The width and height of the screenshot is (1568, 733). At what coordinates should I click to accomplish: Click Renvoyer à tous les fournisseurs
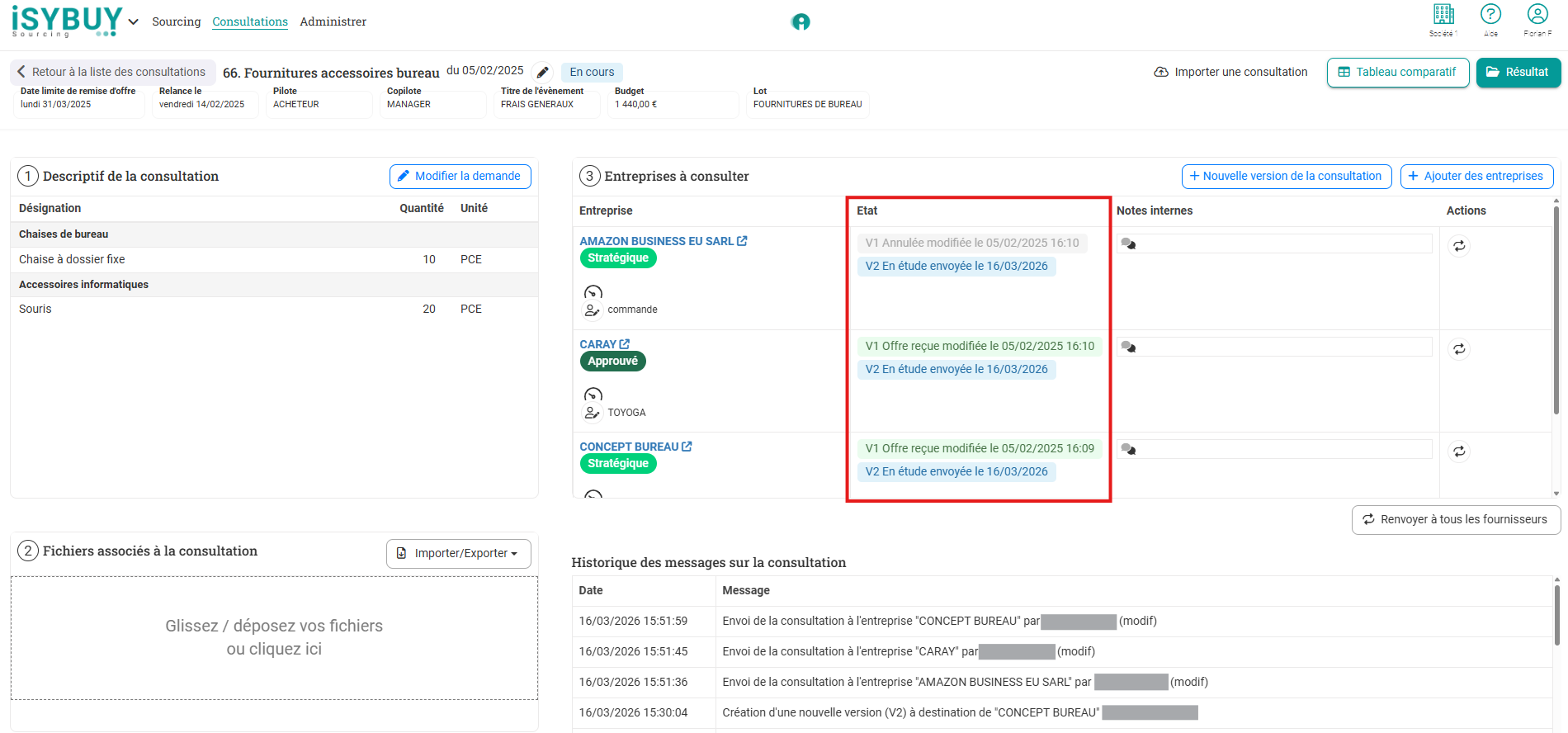click(x=1456, y=519)
